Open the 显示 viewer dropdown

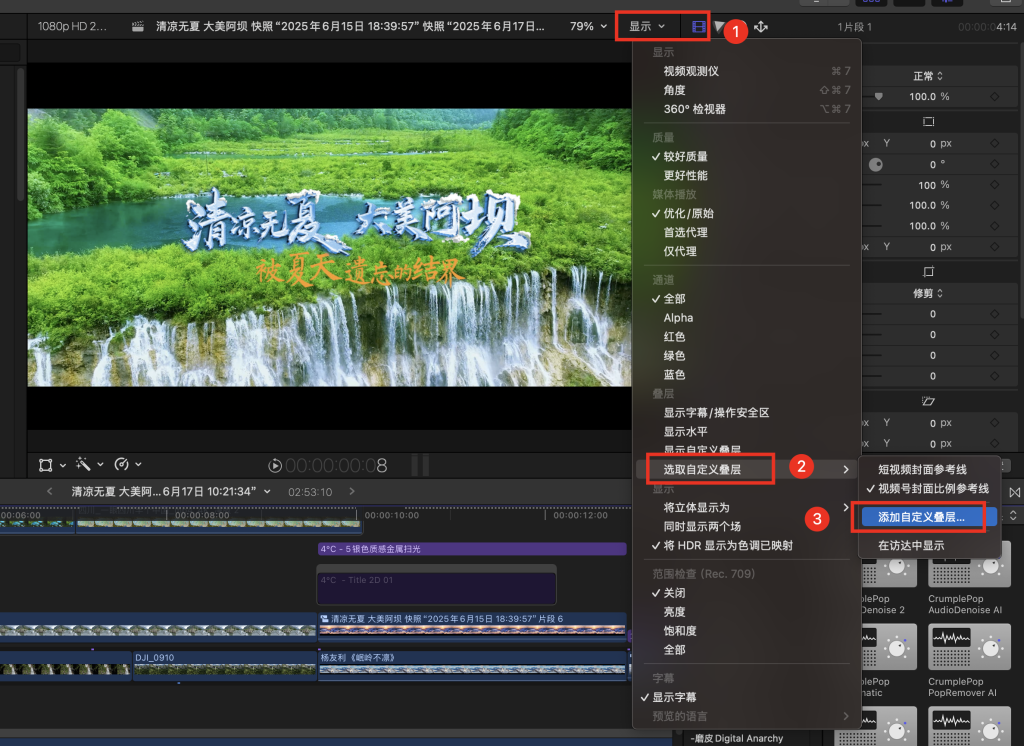[646, 26]
